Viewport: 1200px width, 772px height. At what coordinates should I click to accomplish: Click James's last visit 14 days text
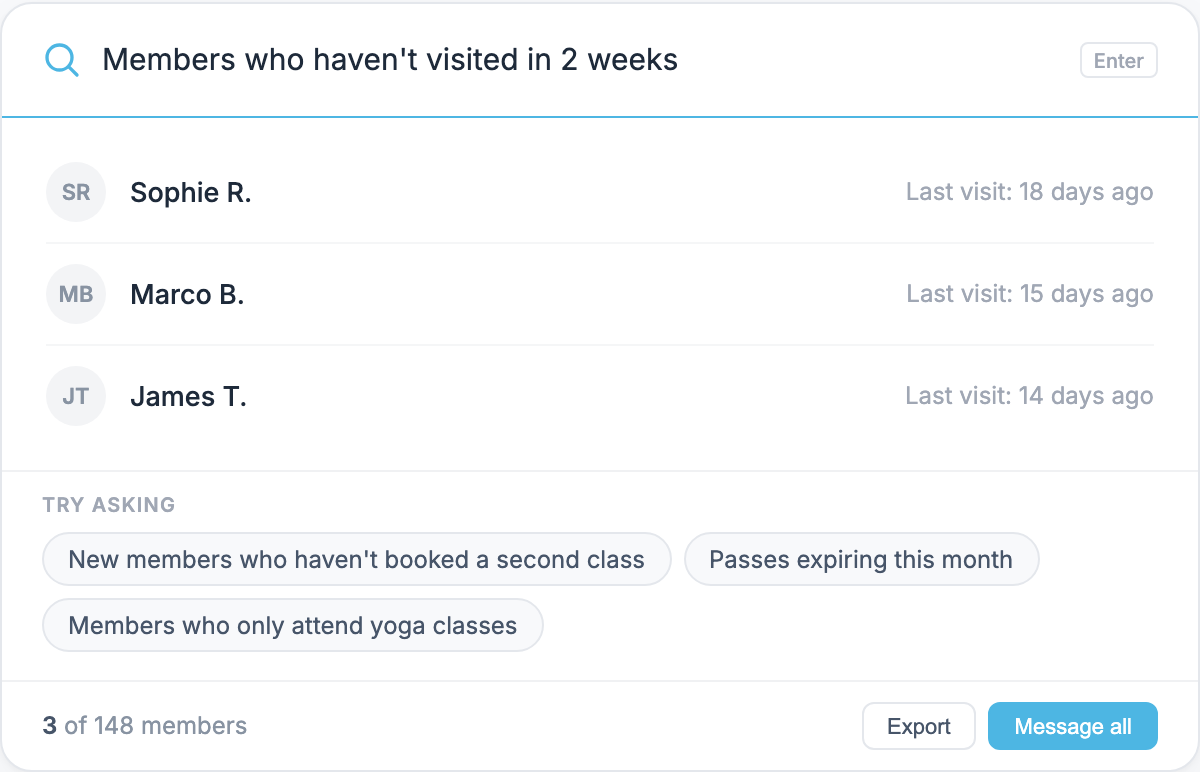tap(1029, 396)
